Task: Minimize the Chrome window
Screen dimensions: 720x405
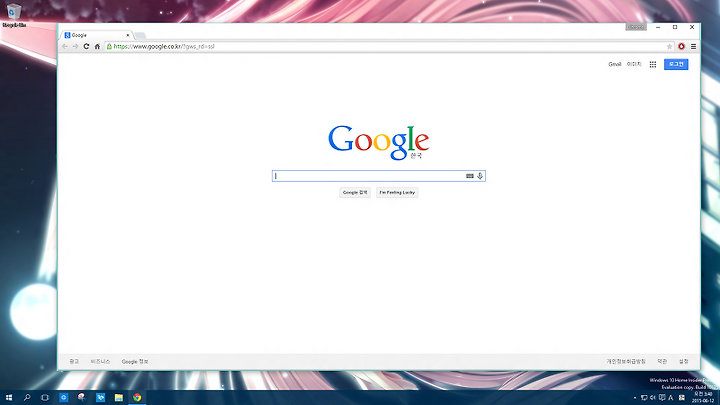Action: (658, 27)
